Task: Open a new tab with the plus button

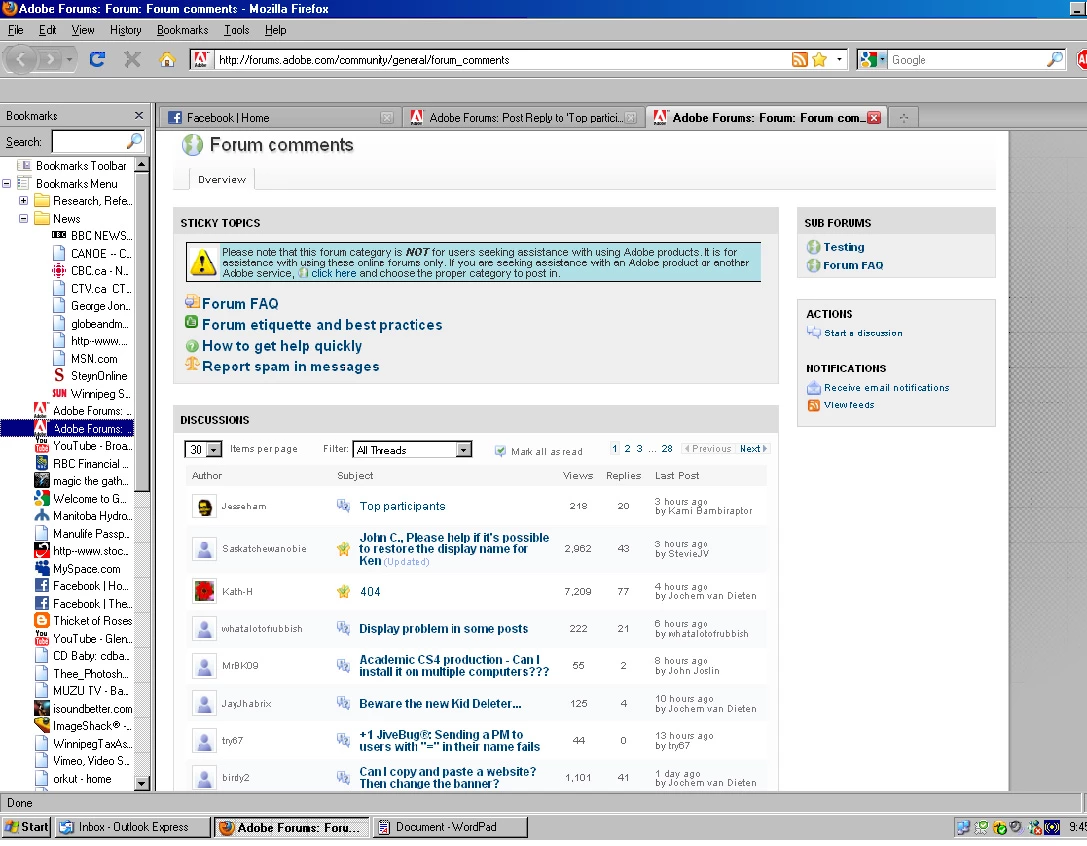Action: (903, 118)
